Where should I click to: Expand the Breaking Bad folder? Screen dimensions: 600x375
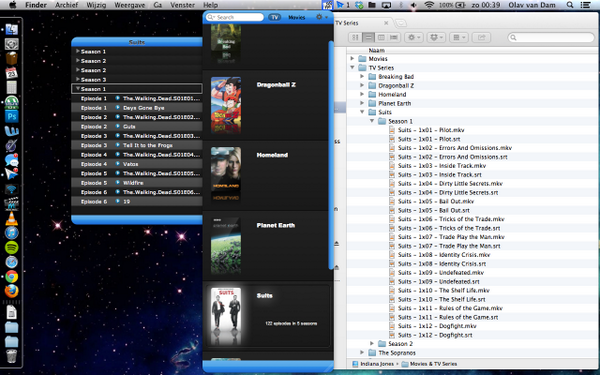click(362, 77)
